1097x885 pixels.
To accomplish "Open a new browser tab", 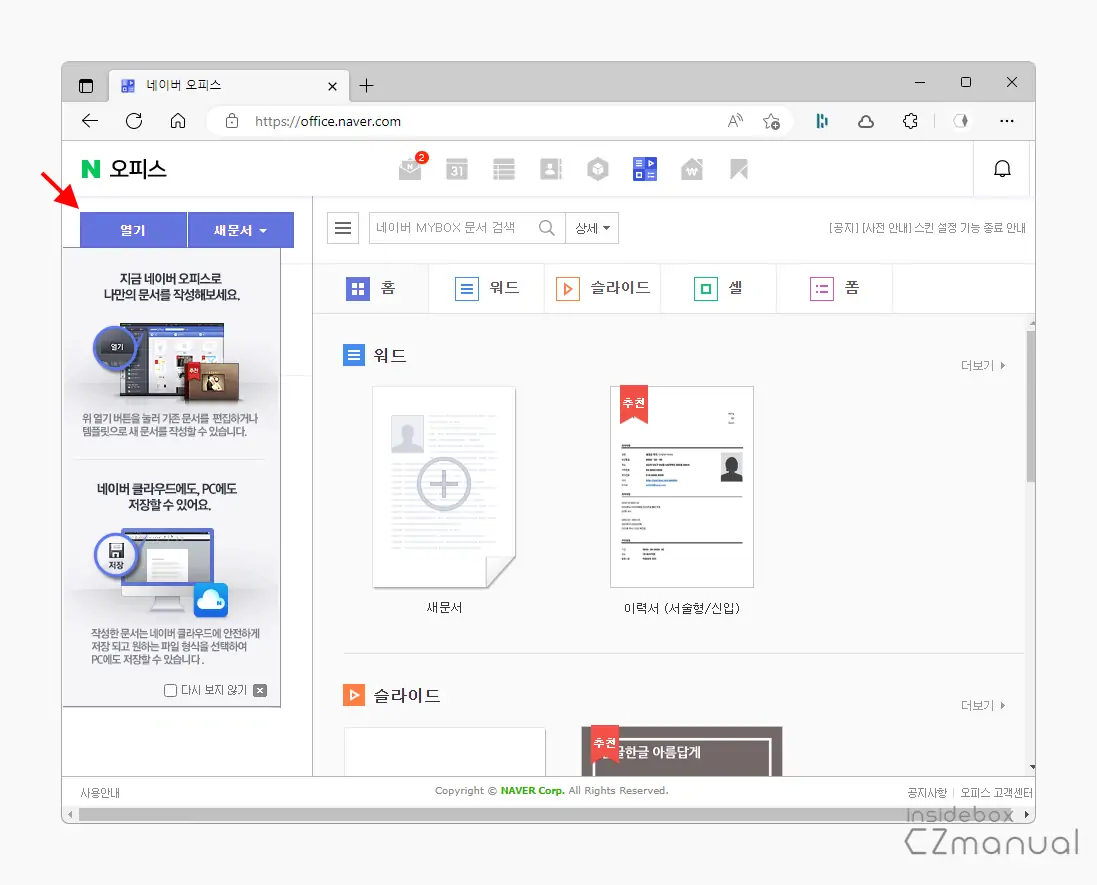I will coord(366,86).
